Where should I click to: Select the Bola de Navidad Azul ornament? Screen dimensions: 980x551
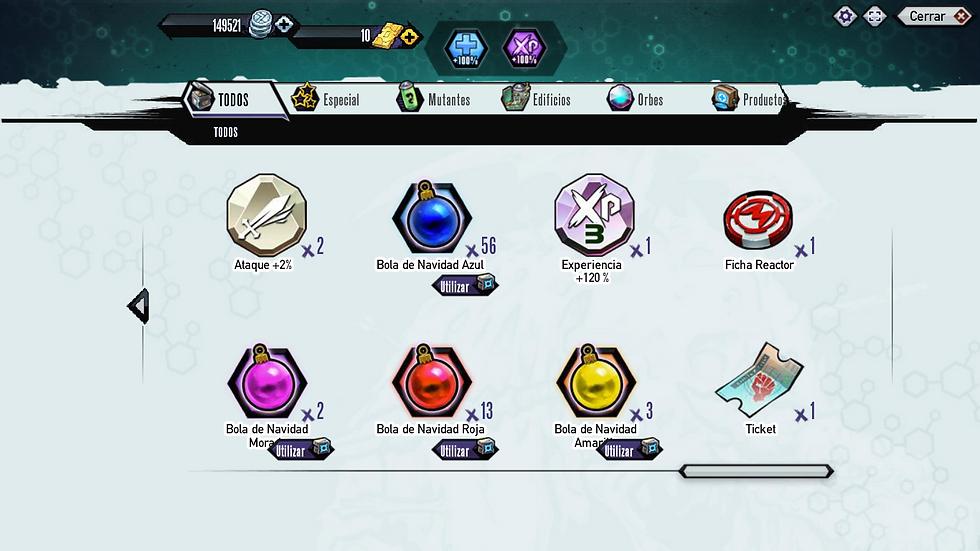click(431, 217)
